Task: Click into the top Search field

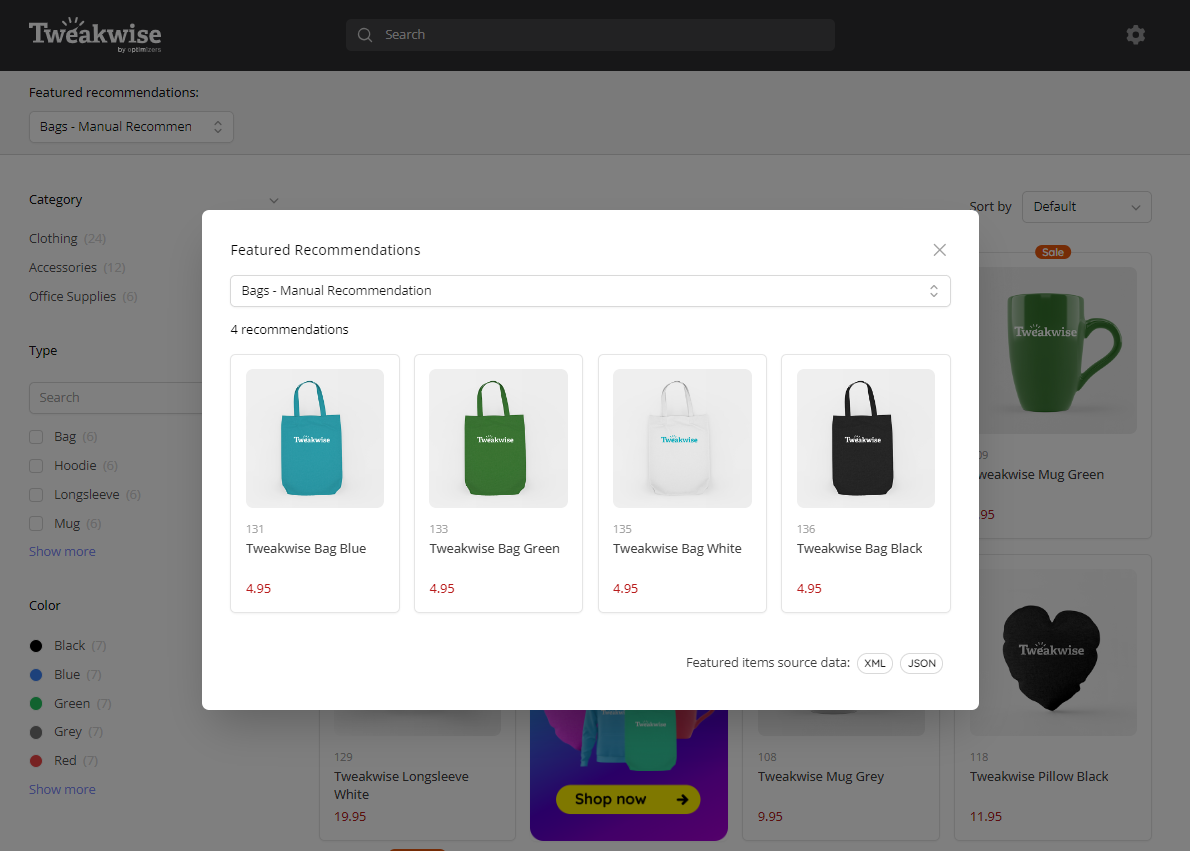Action: (590, 35)
